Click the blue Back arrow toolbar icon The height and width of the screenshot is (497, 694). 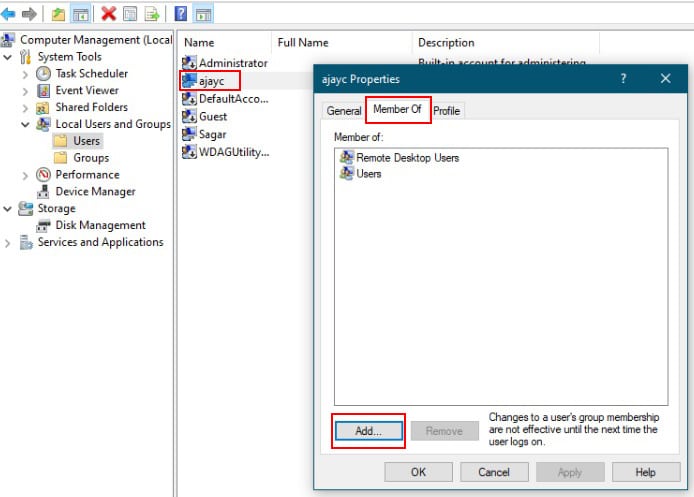pyautogui.click(x=8, y=14)
